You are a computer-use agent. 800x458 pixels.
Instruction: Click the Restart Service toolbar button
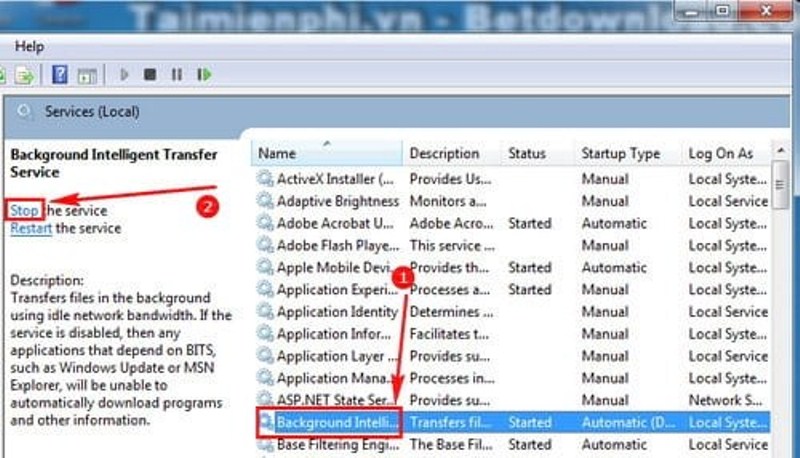[x=204, y=75]
